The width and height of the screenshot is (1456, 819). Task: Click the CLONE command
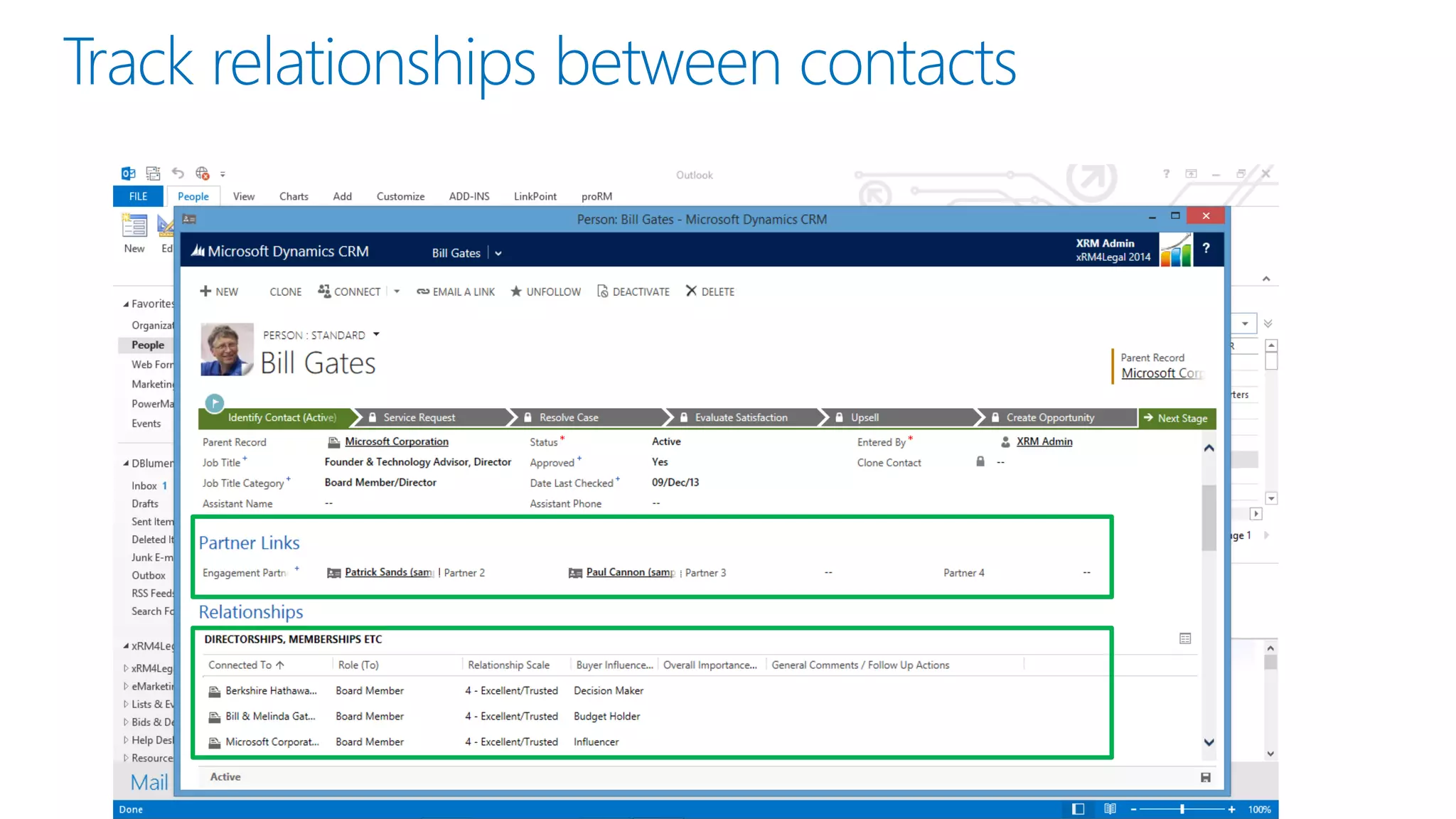pyautogui.click(x=285, y=291)
